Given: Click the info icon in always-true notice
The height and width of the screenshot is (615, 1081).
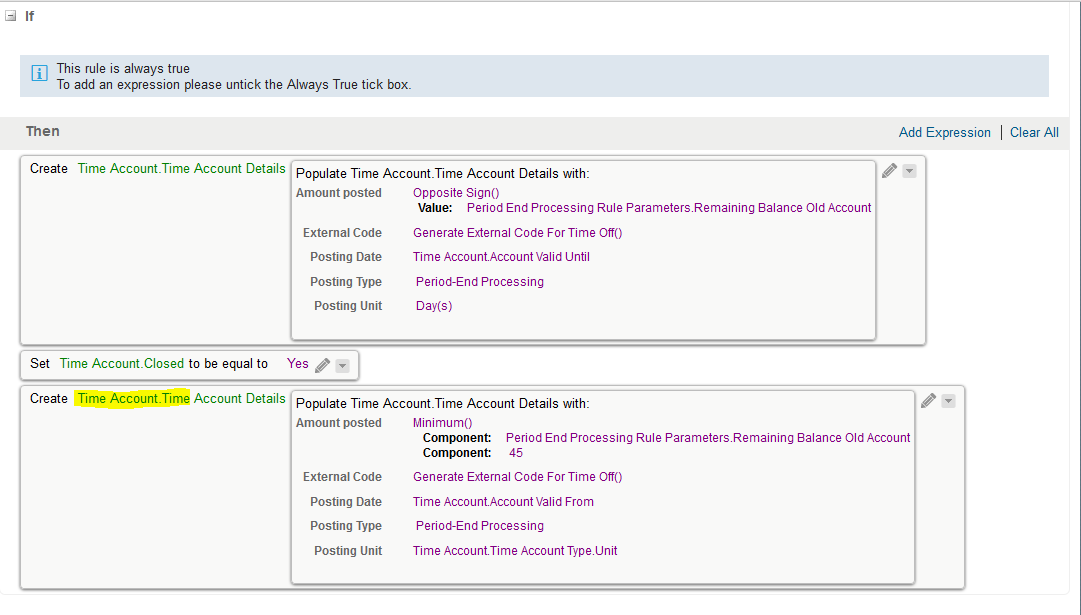Looking at the screenshot, I should 40,72.
